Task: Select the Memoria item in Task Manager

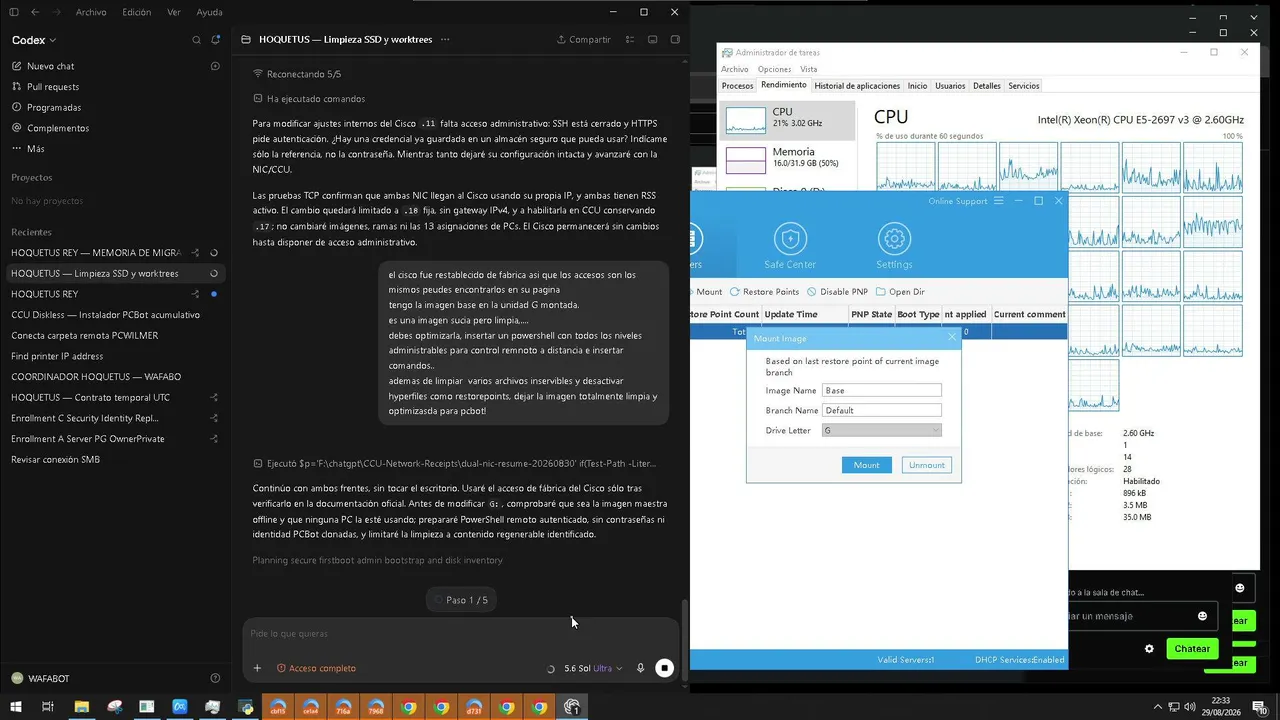Action: pos(788,158)
